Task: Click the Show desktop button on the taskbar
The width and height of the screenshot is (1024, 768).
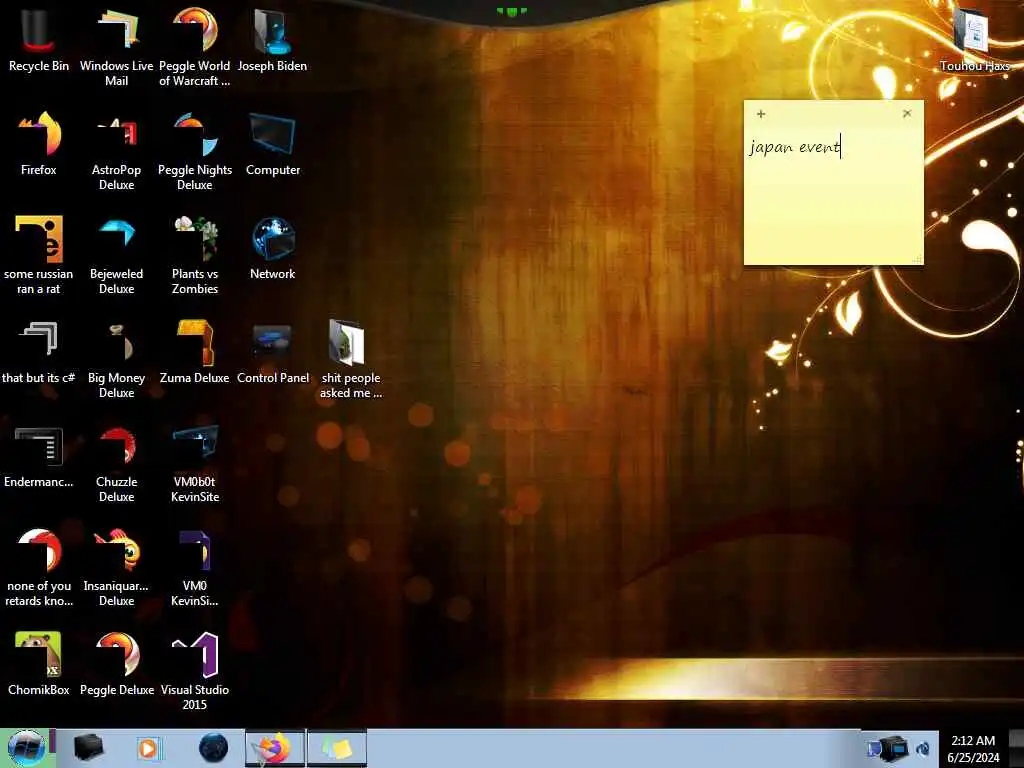Action: 1017,748
